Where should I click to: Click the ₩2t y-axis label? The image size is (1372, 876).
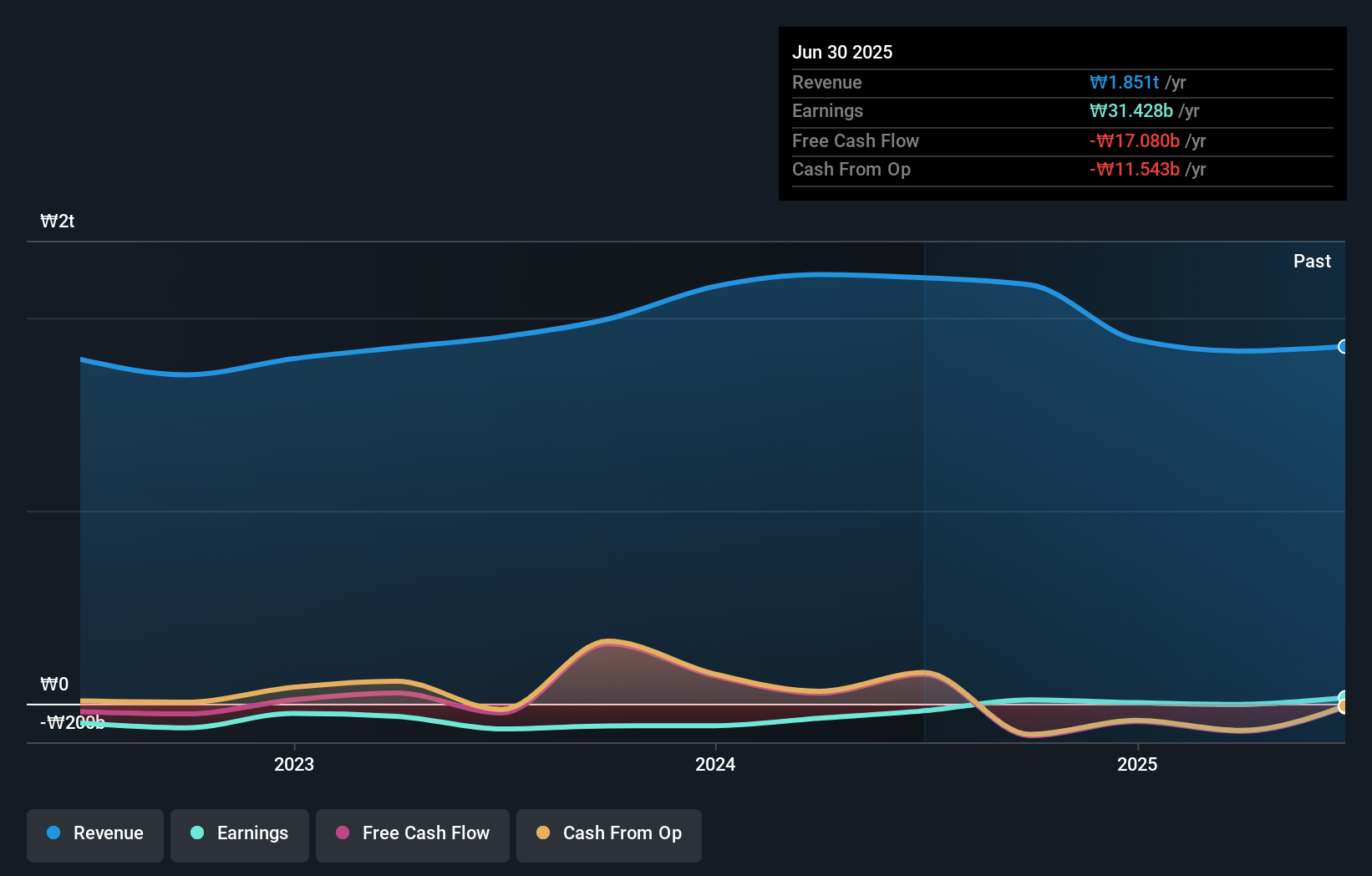(x=58, y=221)
